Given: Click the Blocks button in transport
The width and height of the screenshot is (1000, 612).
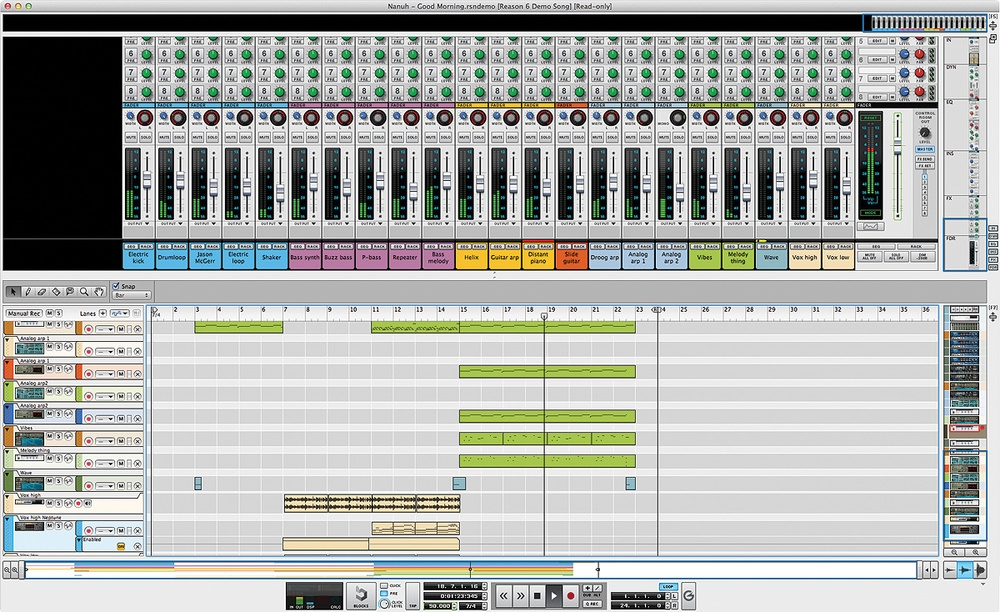Looking at the screenshot, I should [360, 593].
